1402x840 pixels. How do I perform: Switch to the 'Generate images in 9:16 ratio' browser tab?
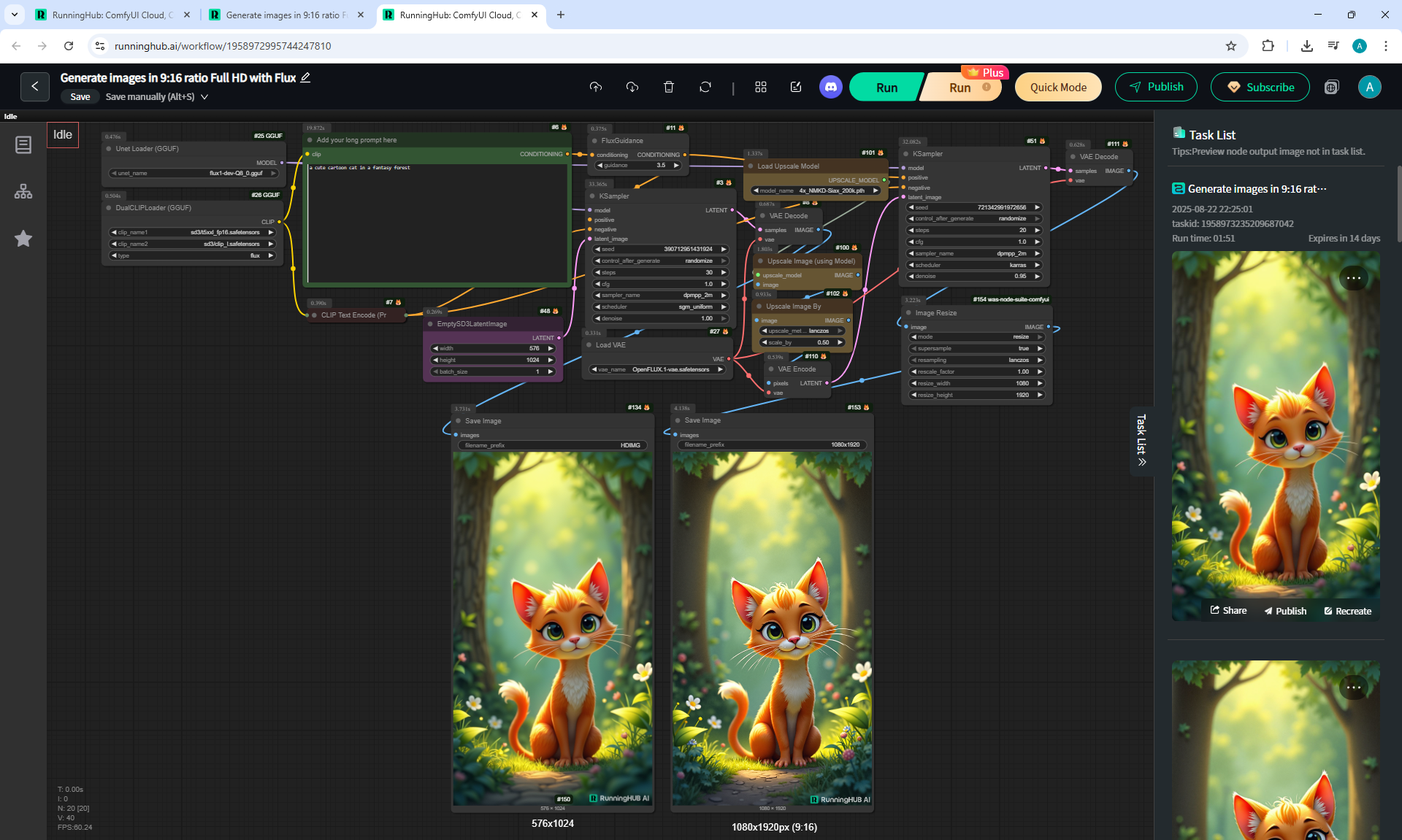283,15
